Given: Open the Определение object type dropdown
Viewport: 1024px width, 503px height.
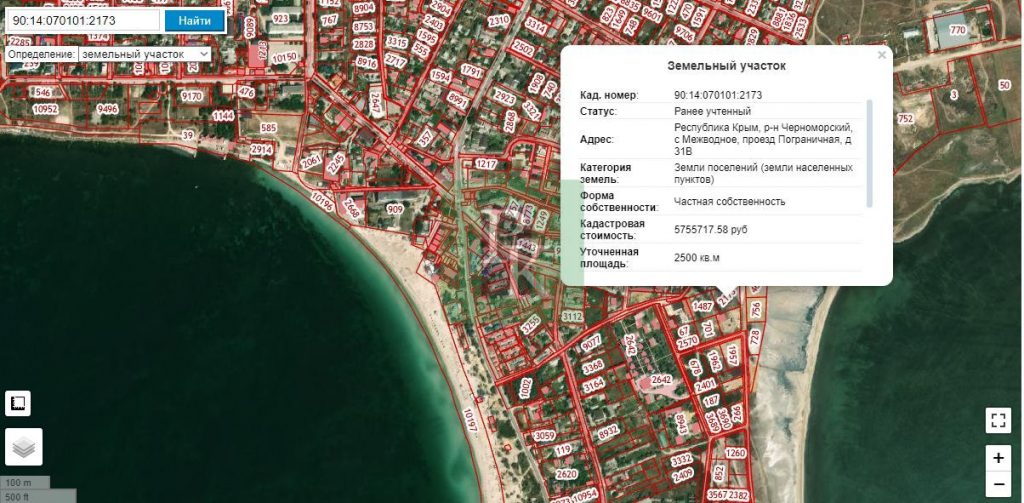Looking at the screenshot, I should coord(145,53).
